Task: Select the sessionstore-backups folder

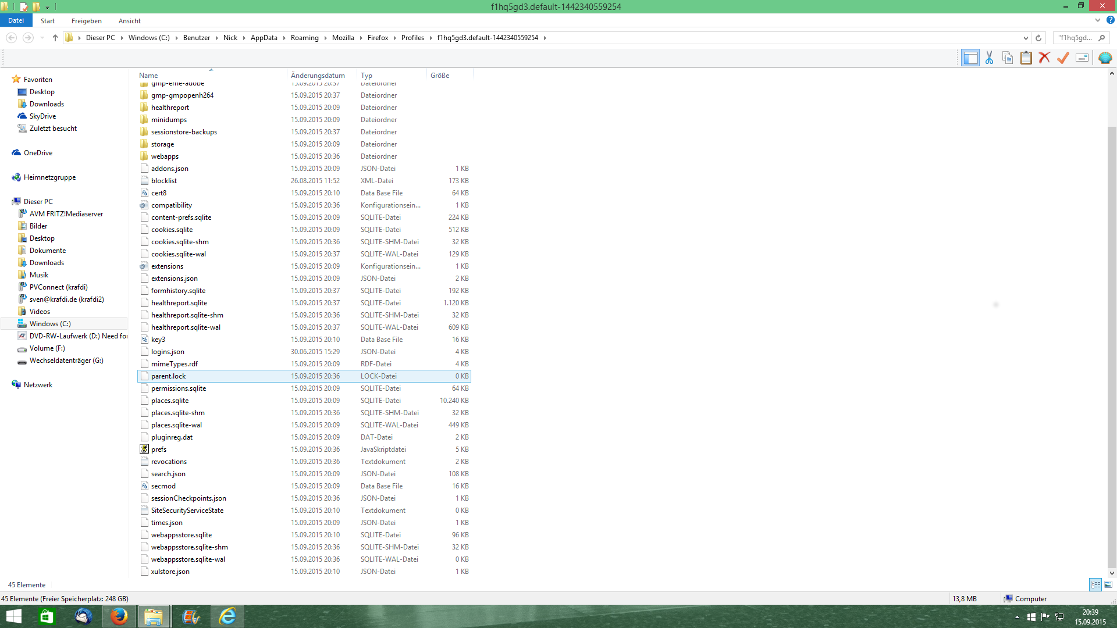Action: (x=184, y=132)
